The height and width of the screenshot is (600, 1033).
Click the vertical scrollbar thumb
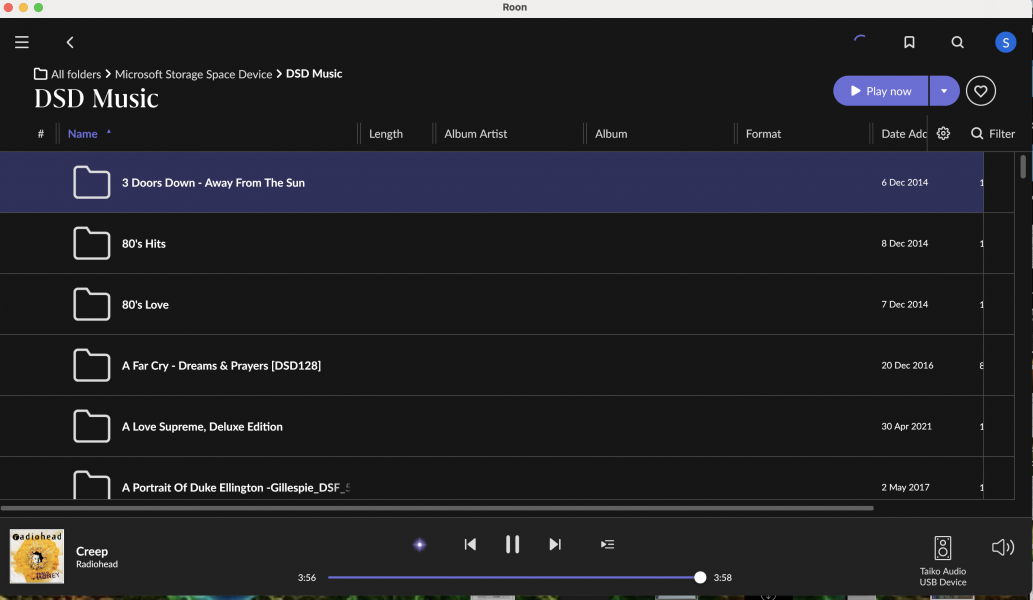(x=1022, y=166)
